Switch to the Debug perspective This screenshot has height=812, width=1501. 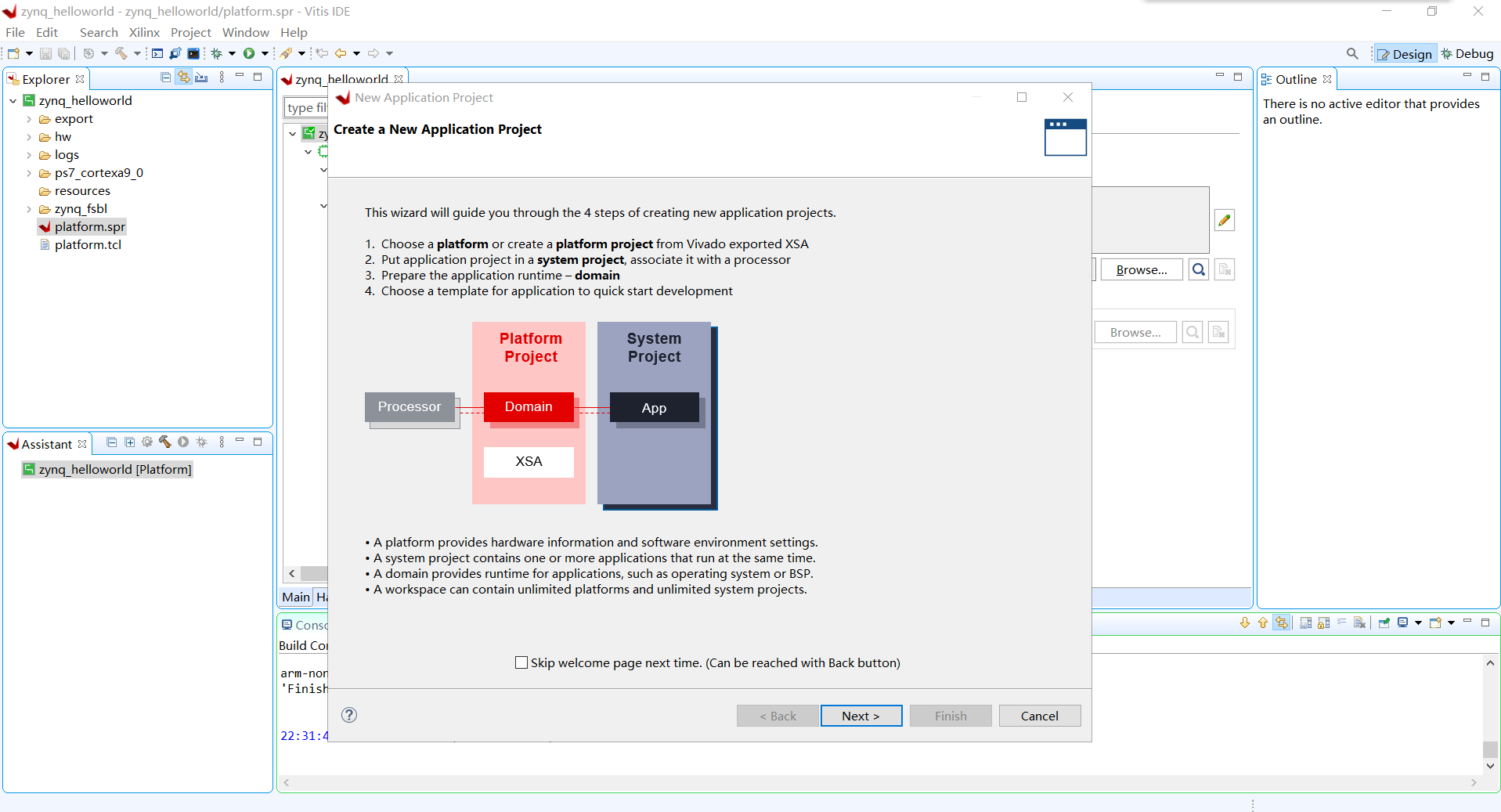tap(1467, 54)
